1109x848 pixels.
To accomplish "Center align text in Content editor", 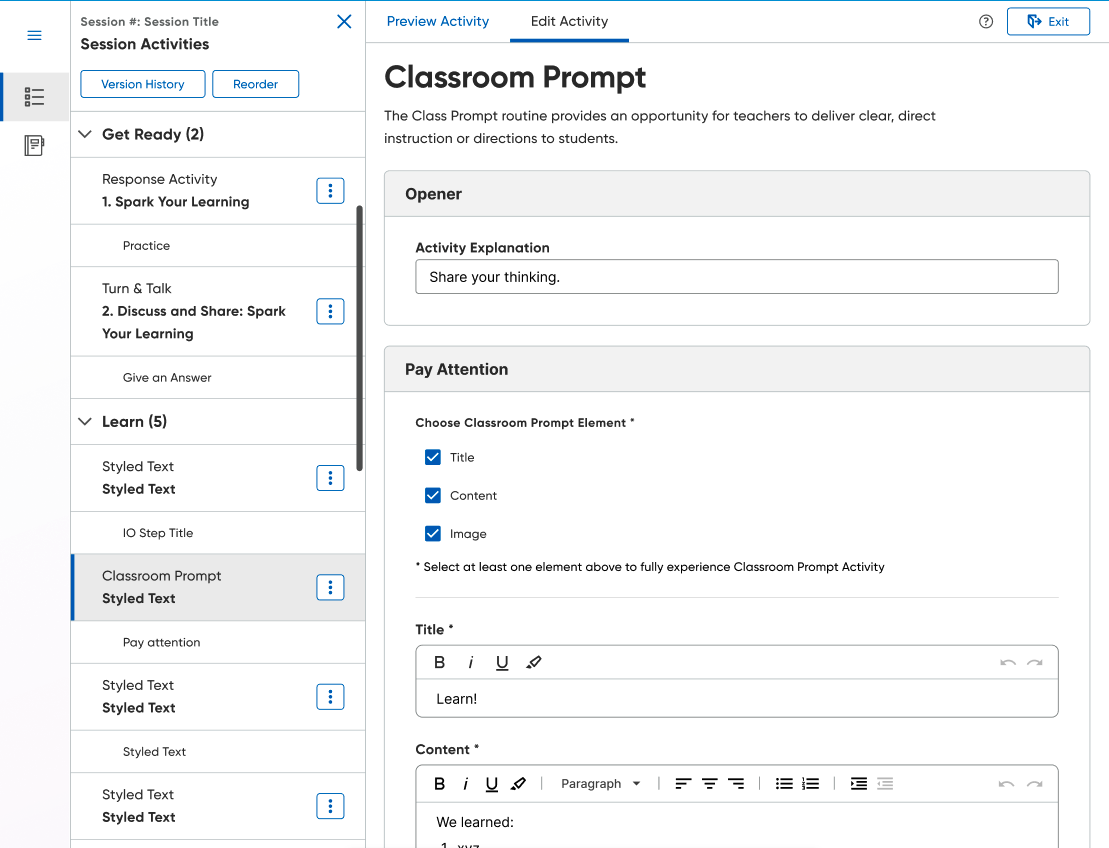I will point(709,784).
